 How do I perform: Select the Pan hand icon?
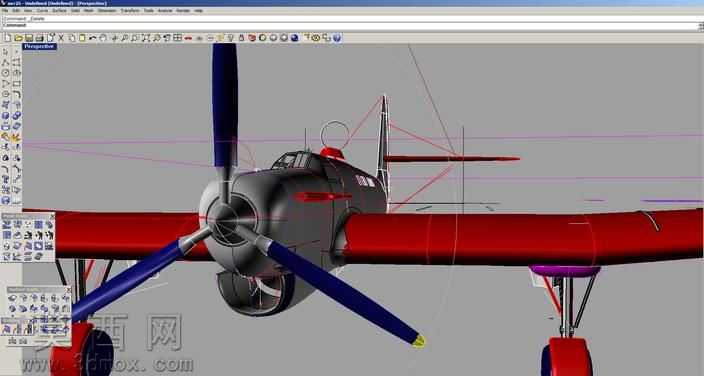[103, 38]
